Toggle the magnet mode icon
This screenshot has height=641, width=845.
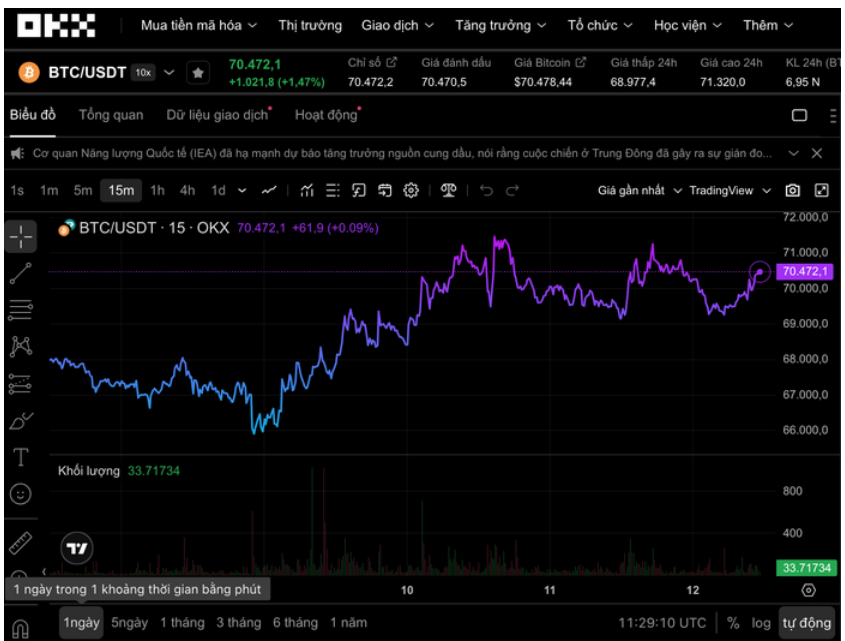[20, 629]
